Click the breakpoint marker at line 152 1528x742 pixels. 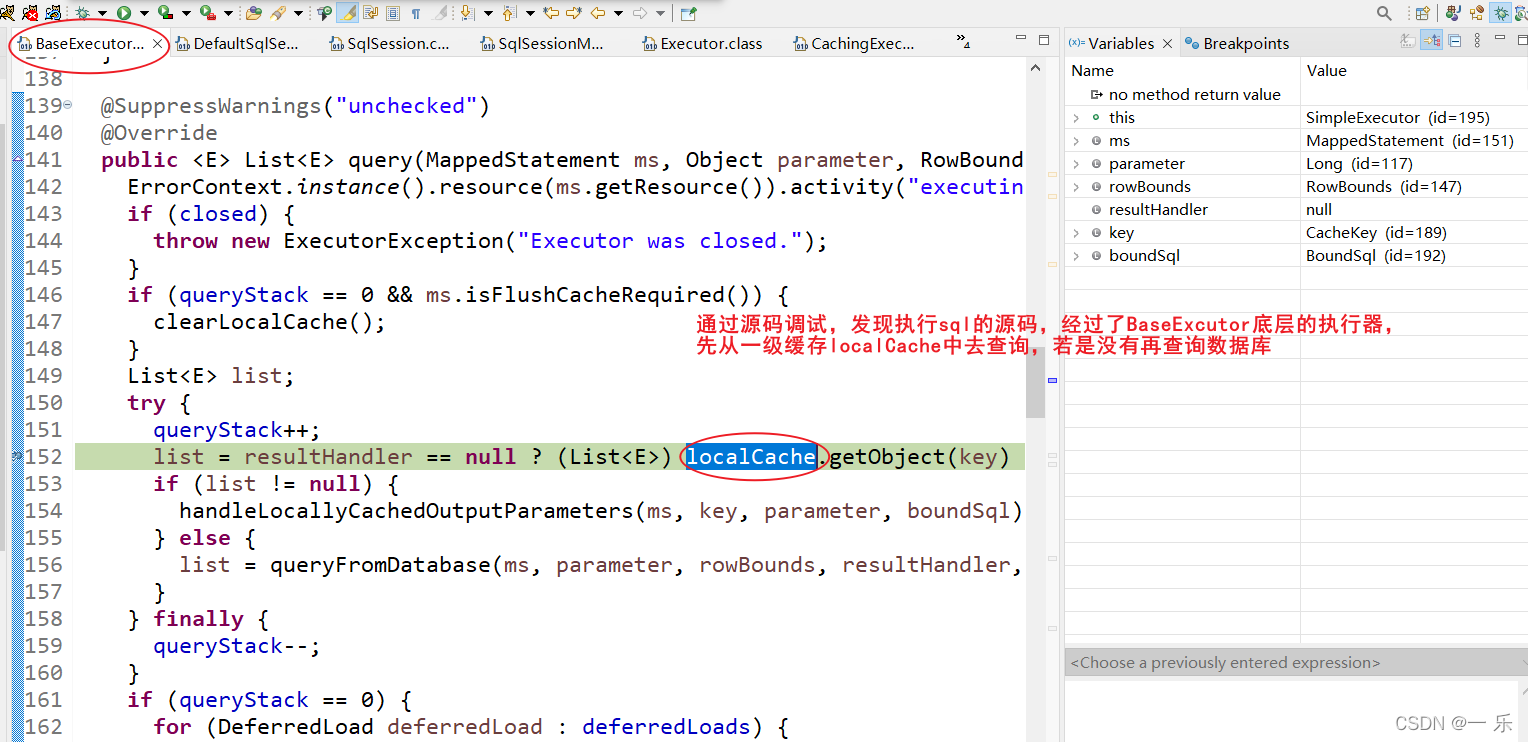tap(16, 457)
